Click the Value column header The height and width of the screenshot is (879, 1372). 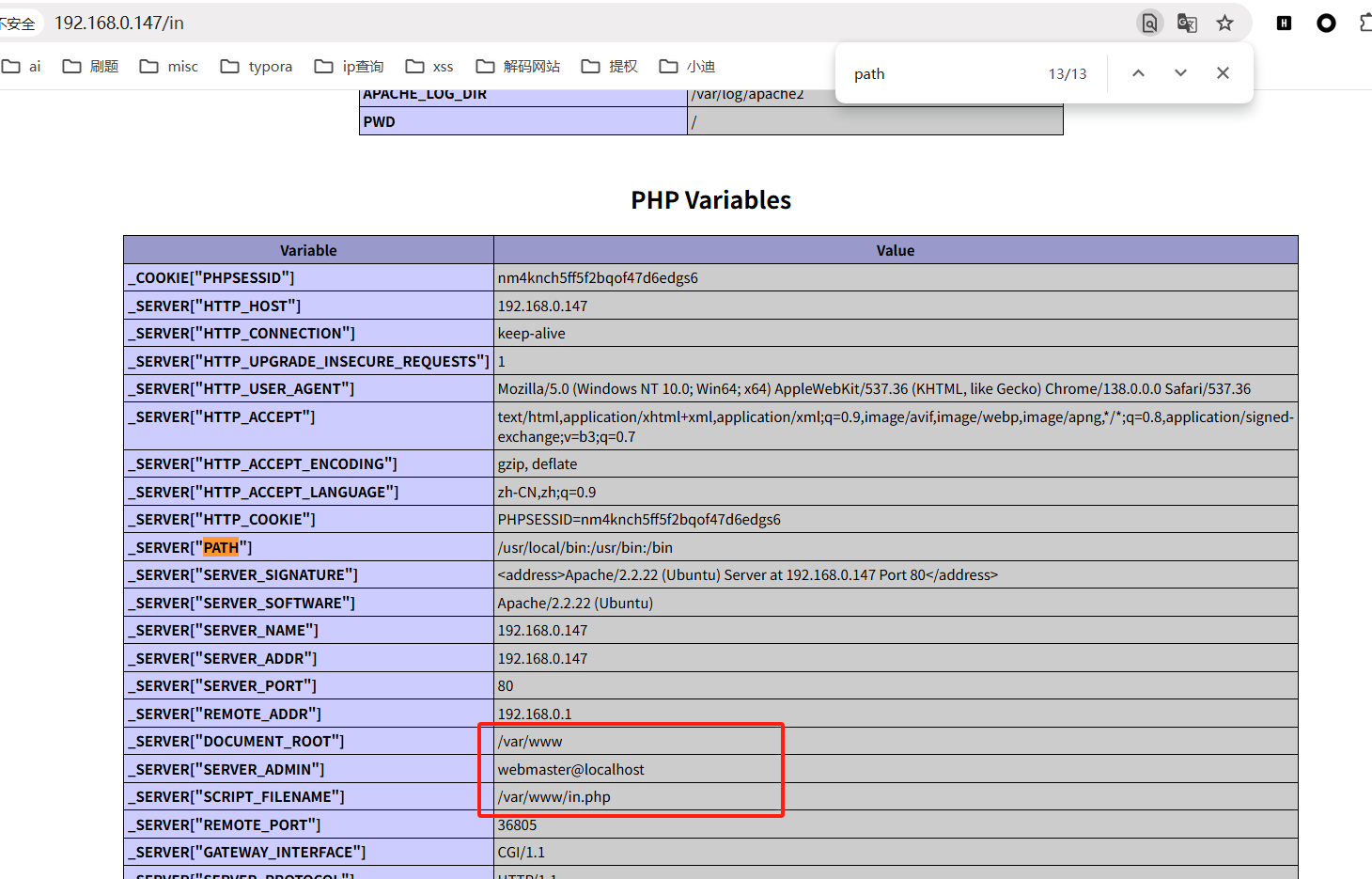click(x=896, y=250)
